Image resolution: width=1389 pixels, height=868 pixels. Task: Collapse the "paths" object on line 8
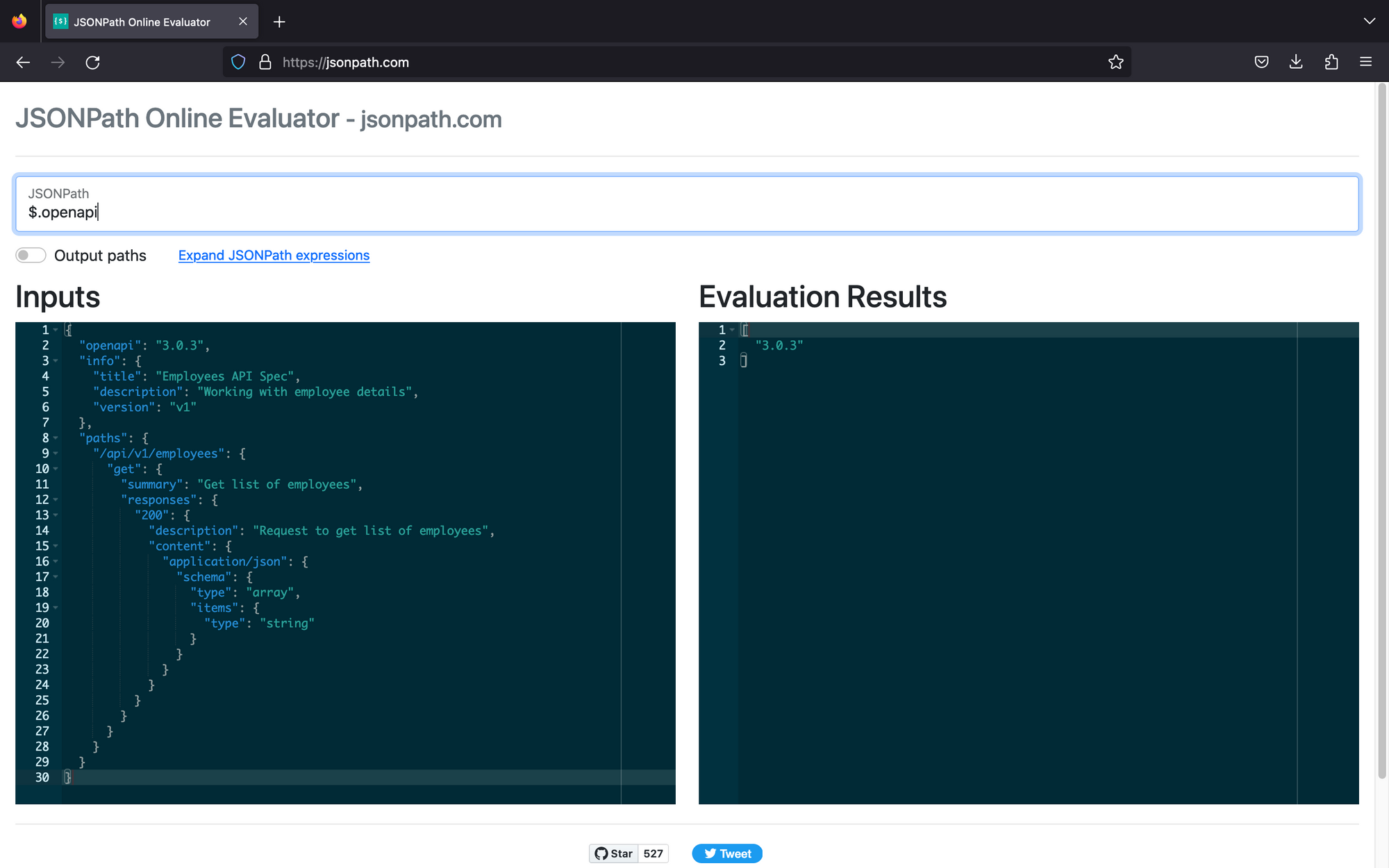[x=56, y=438]
